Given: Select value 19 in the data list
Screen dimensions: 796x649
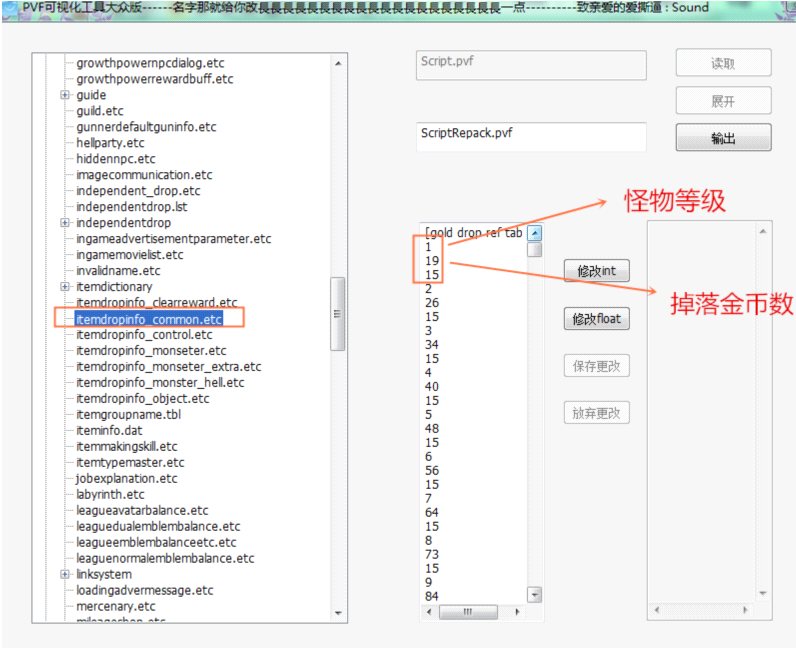Looking at the screenshot, I should point(432,261).
